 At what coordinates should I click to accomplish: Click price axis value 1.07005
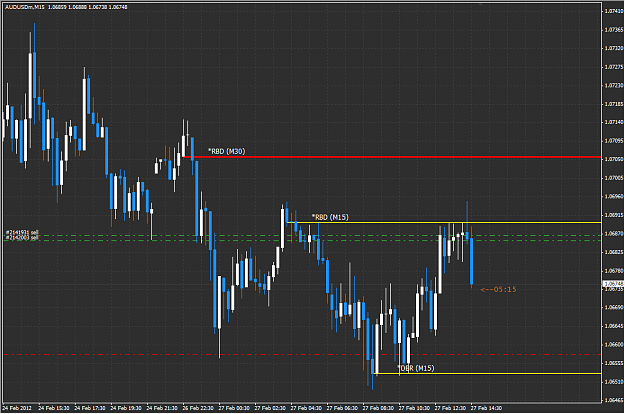click(614, 178)
